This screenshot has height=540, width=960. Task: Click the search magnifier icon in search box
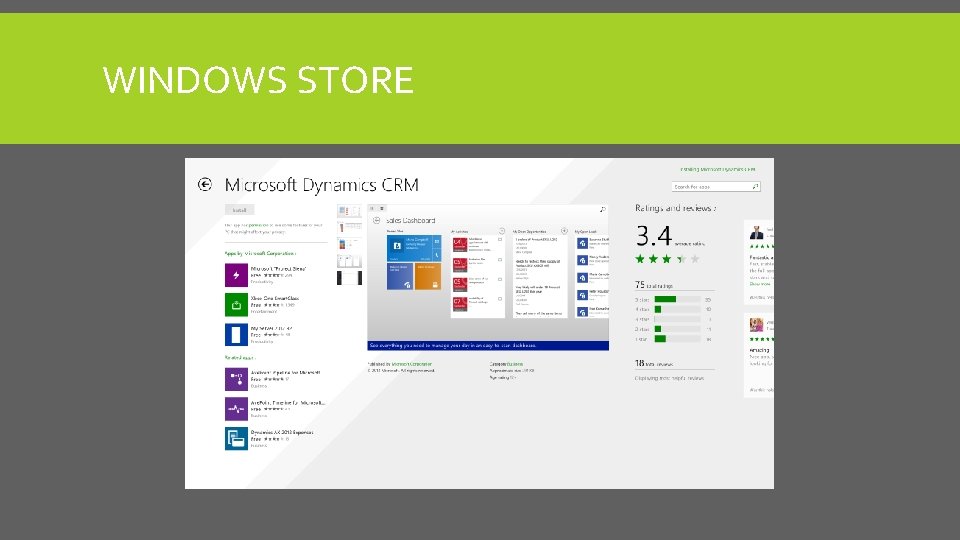755,187
